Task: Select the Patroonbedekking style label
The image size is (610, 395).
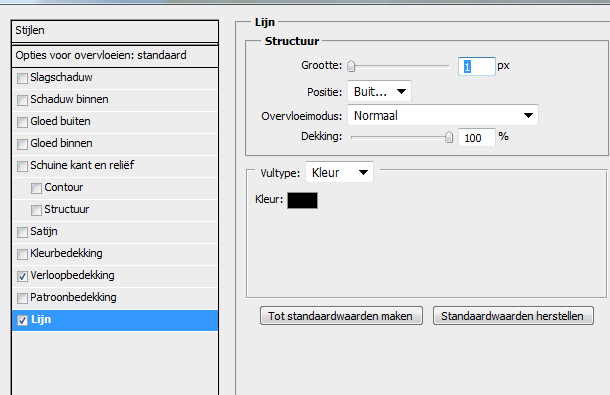Action: coord(73,297)
